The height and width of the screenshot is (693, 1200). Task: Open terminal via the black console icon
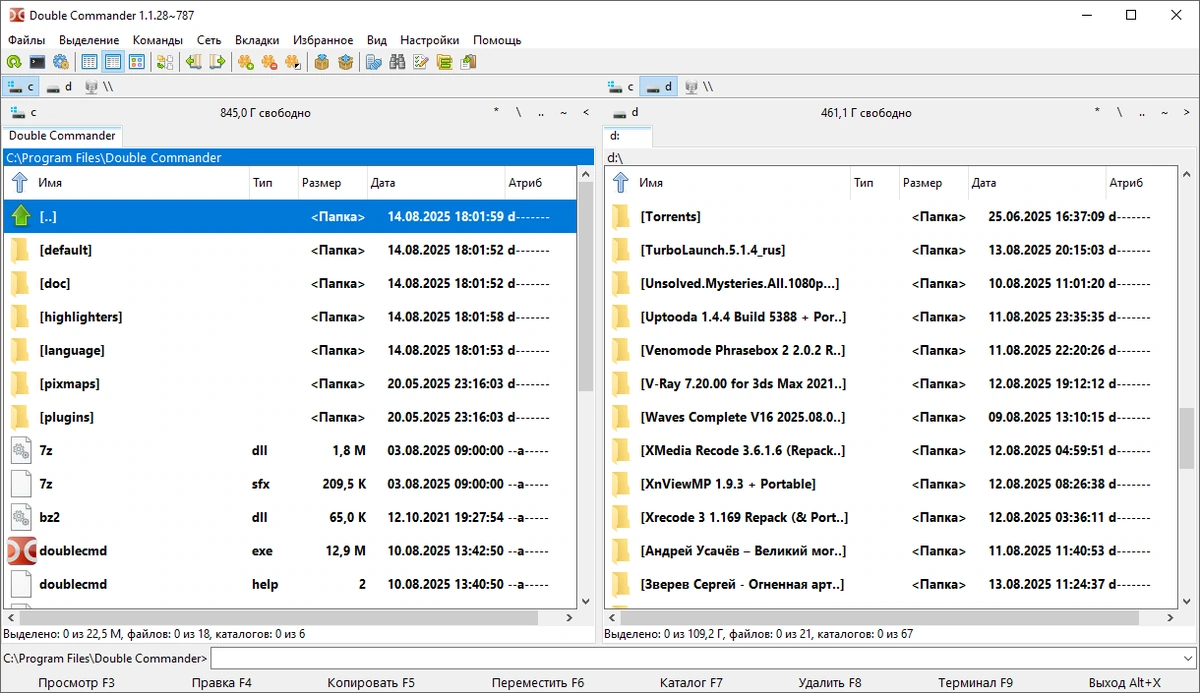pyautogui.click(x=37, y=62)
